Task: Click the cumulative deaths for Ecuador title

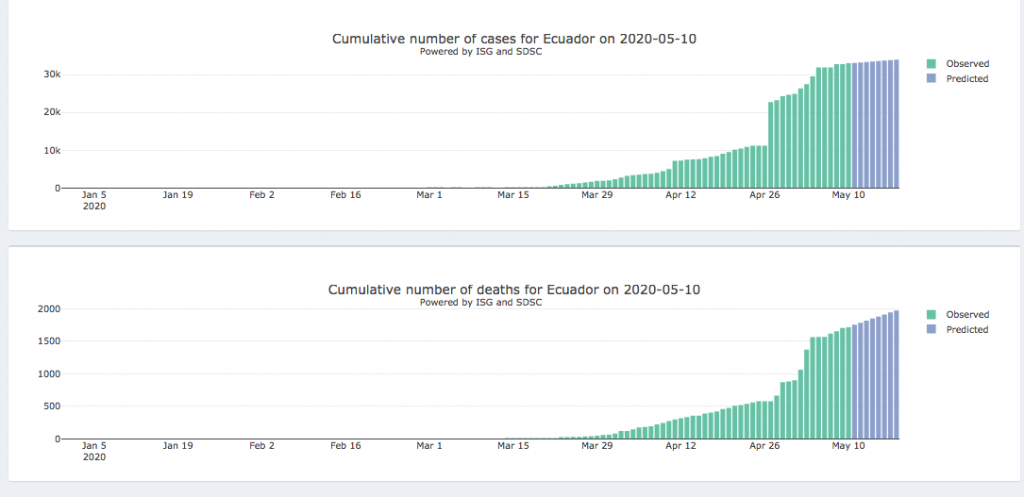Action: (x=515, y=290)
